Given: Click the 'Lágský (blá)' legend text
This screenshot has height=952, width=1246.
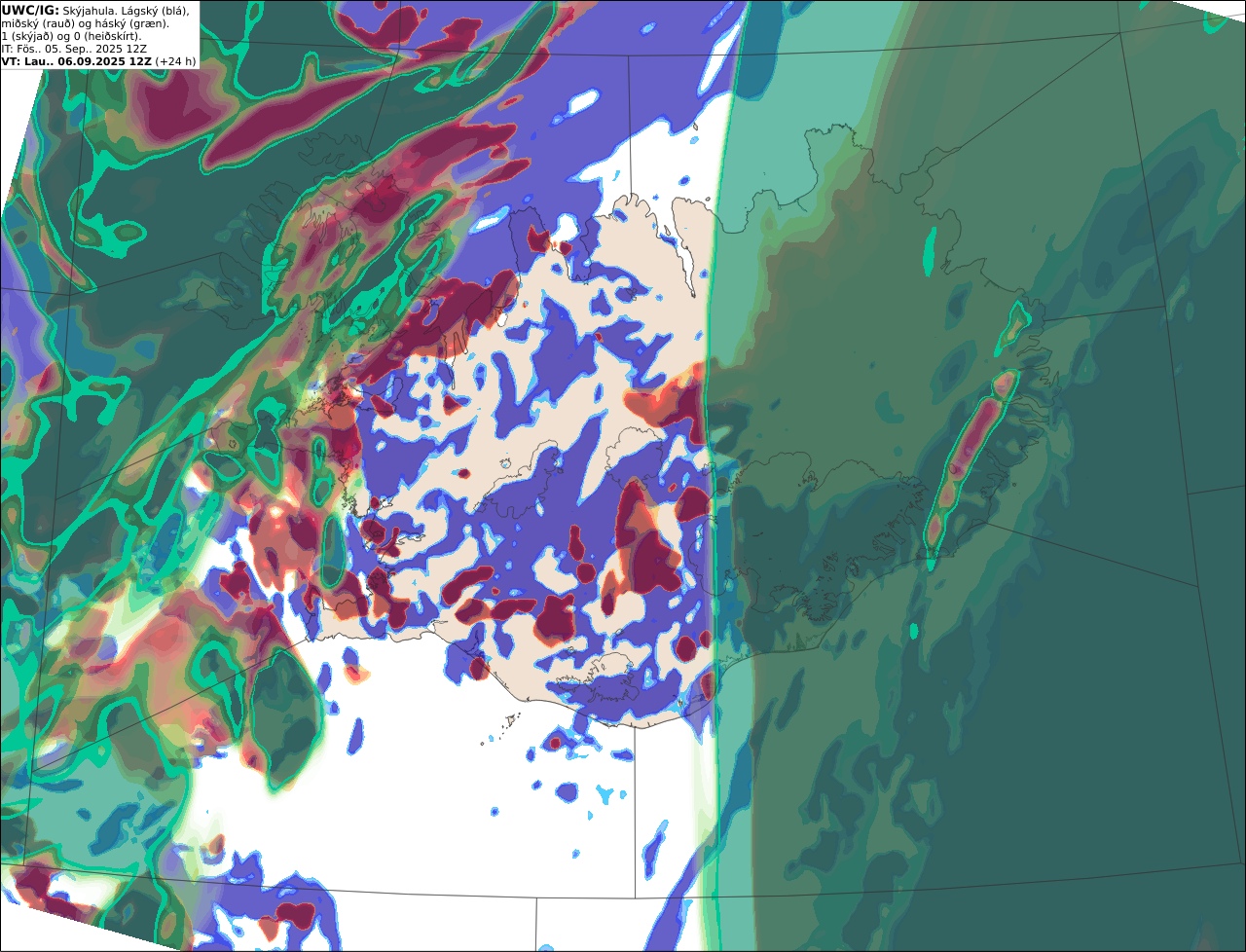Looking at the screenshot, I should (155, 12).
